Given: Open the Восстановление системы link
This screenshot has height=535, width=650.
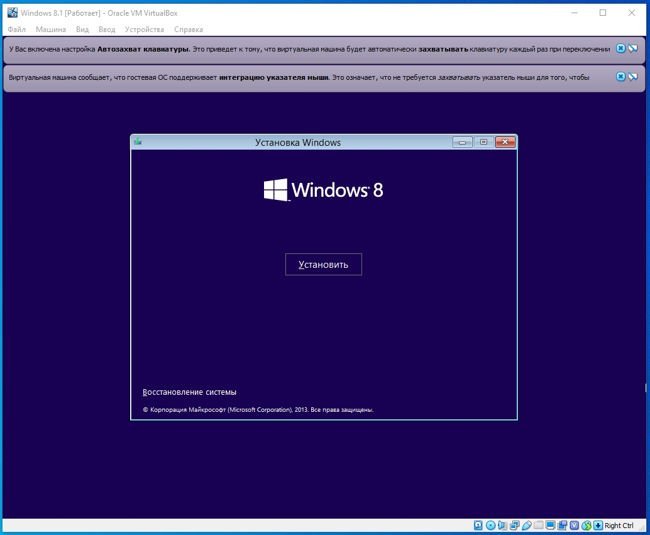Looking at the screenshot, I should 189,392.
